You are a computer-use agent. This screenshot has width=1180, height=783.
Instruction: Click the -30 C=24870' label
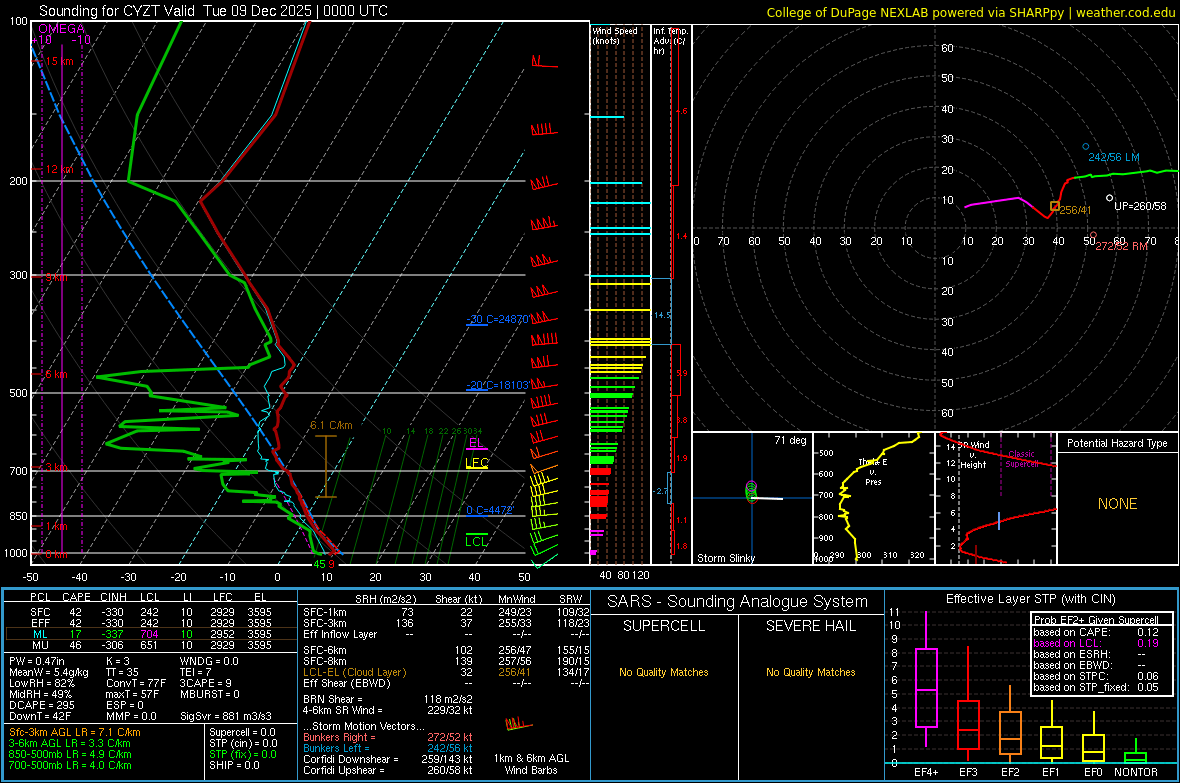point(497,319)
